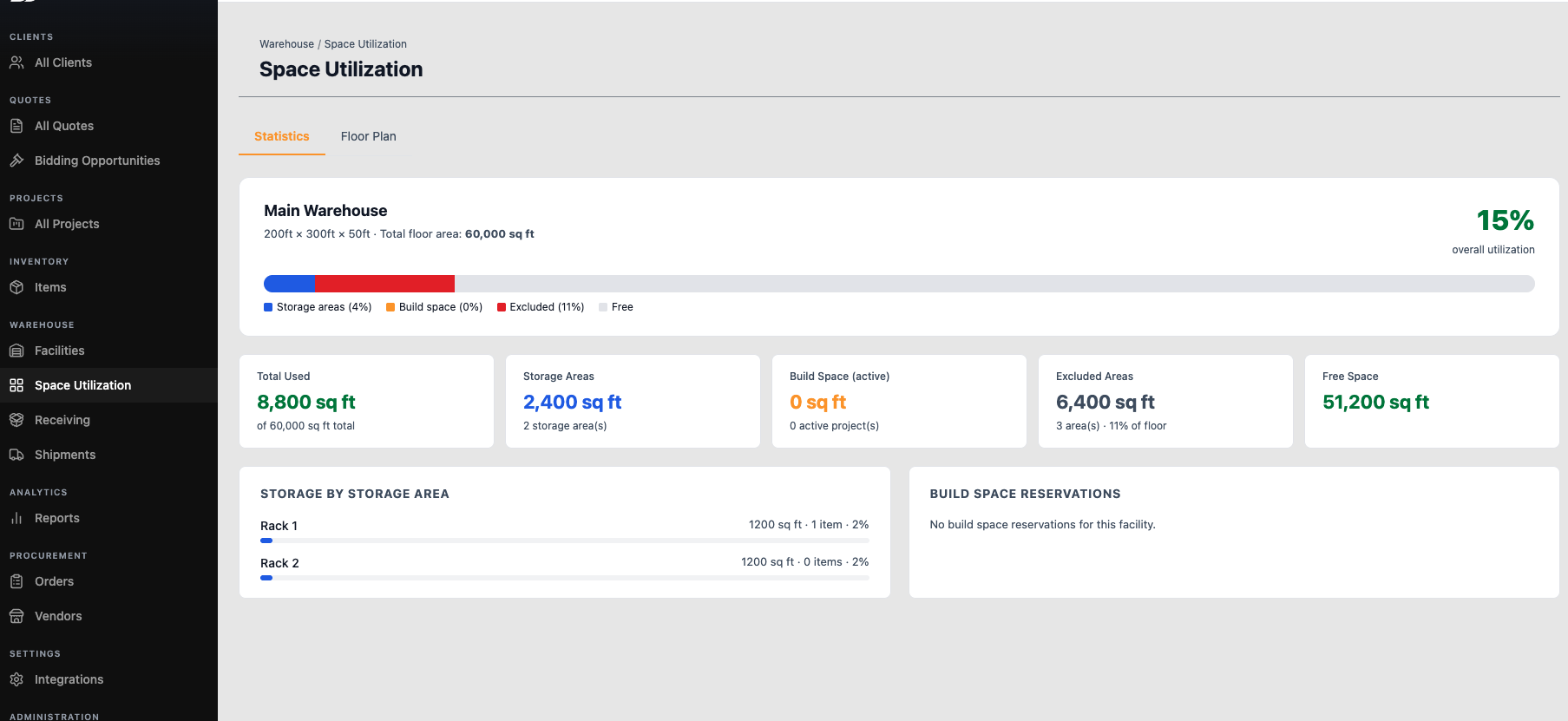The height and width of the screenshot is (721, 1568).
Task: Click the Vendors storefront icon
Action: click(x=16, y=616)
